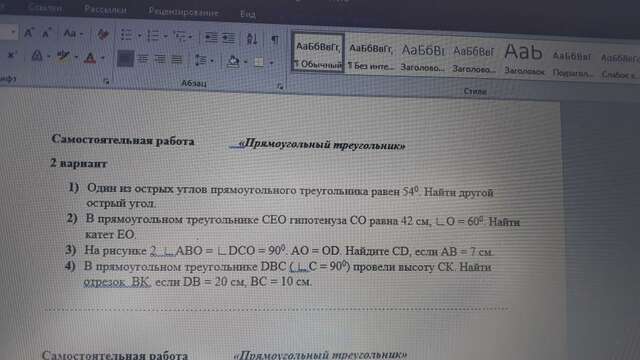Apply the Без интервала style
The height and width of the screenshot is (360, 640).
pos(371,56)
